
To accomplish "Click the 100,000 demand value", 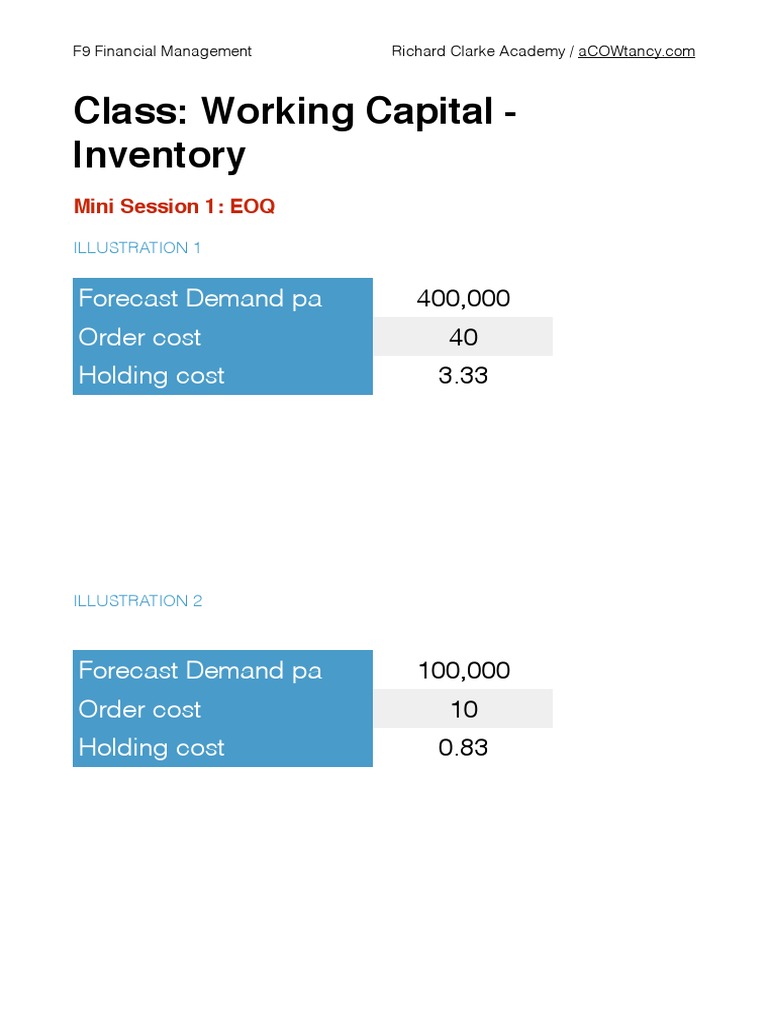I will [x=463, y=670].
